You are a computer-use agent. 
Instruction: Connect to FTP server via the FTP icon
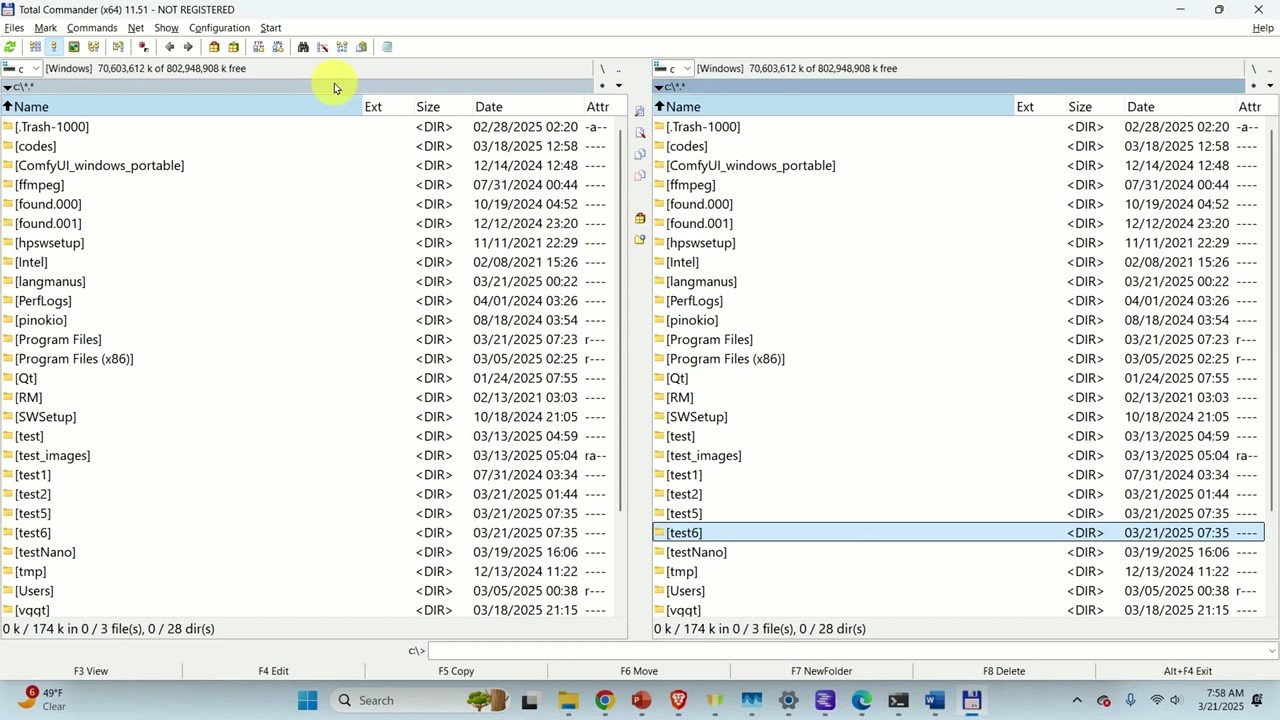[x=260, y=47]
